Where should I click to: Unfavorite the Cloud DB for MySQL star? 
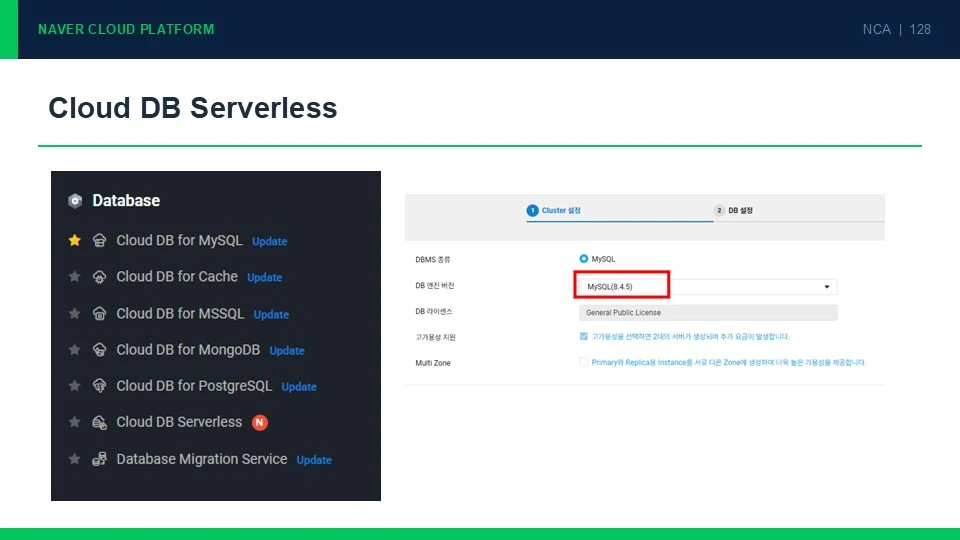tap(75, 241)
